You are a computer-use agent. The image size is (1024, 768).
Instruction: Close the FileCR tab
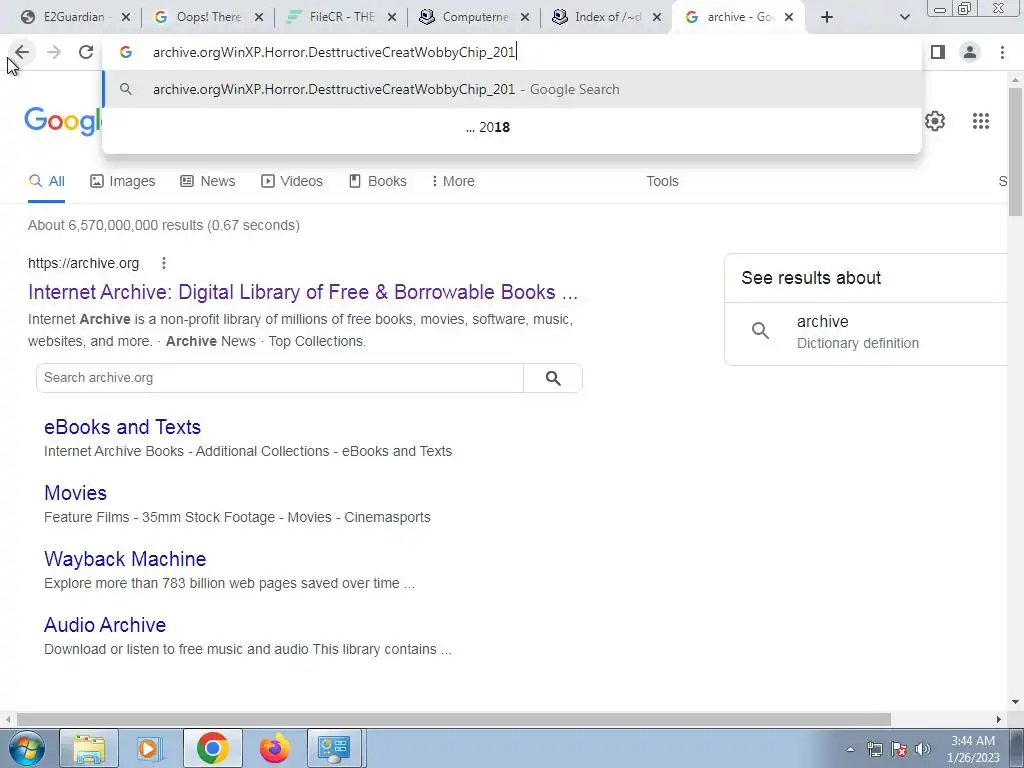[391, 18]
